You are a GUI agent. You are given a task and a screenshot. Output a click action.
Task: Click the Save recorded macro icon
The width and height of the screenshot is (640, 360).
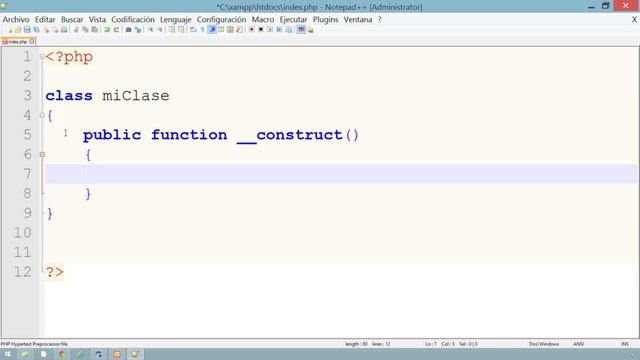click(289, 30)
